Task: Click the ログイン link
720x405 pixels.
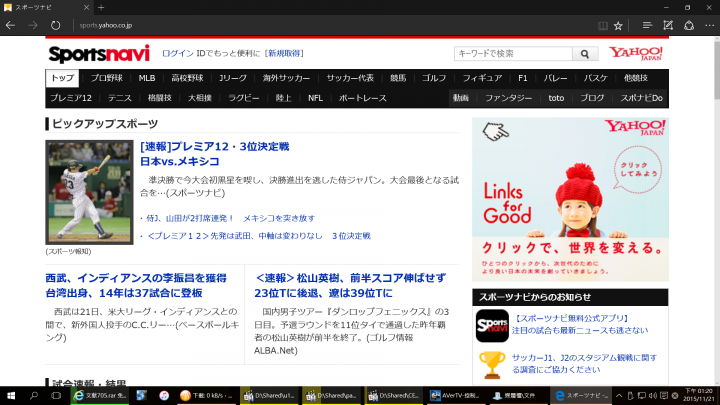Action: 178,53
